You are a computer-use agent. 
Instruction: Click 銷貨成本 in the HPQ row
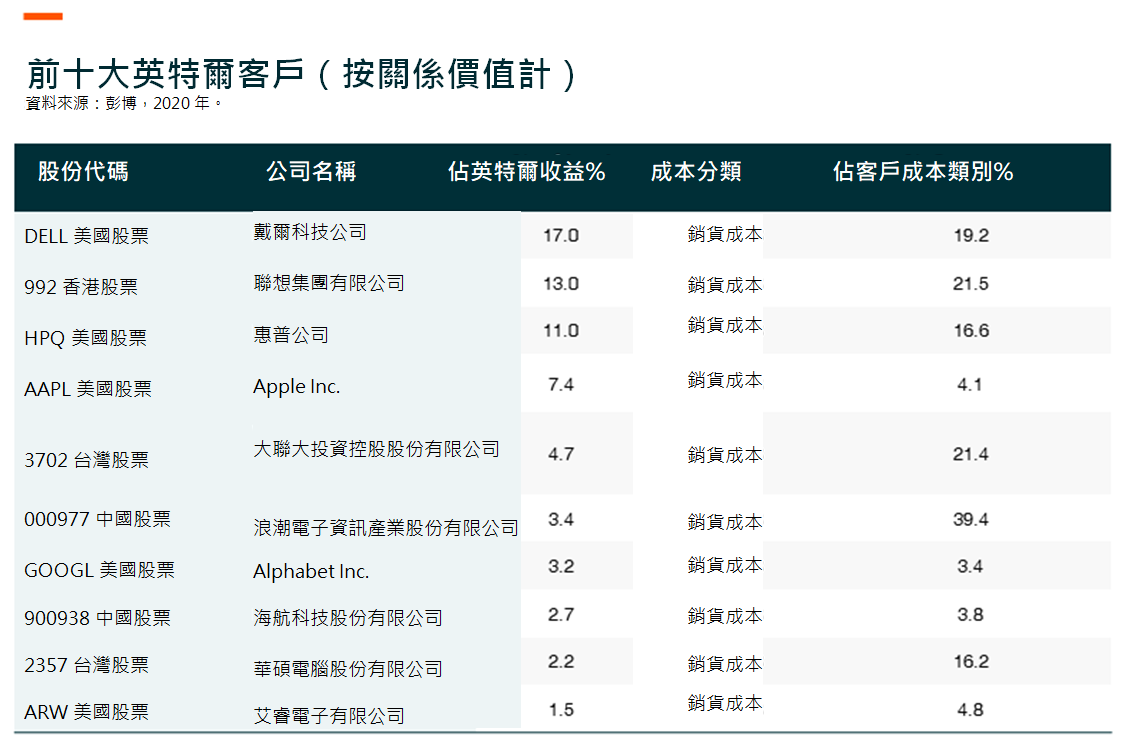(x=725, y=325)
